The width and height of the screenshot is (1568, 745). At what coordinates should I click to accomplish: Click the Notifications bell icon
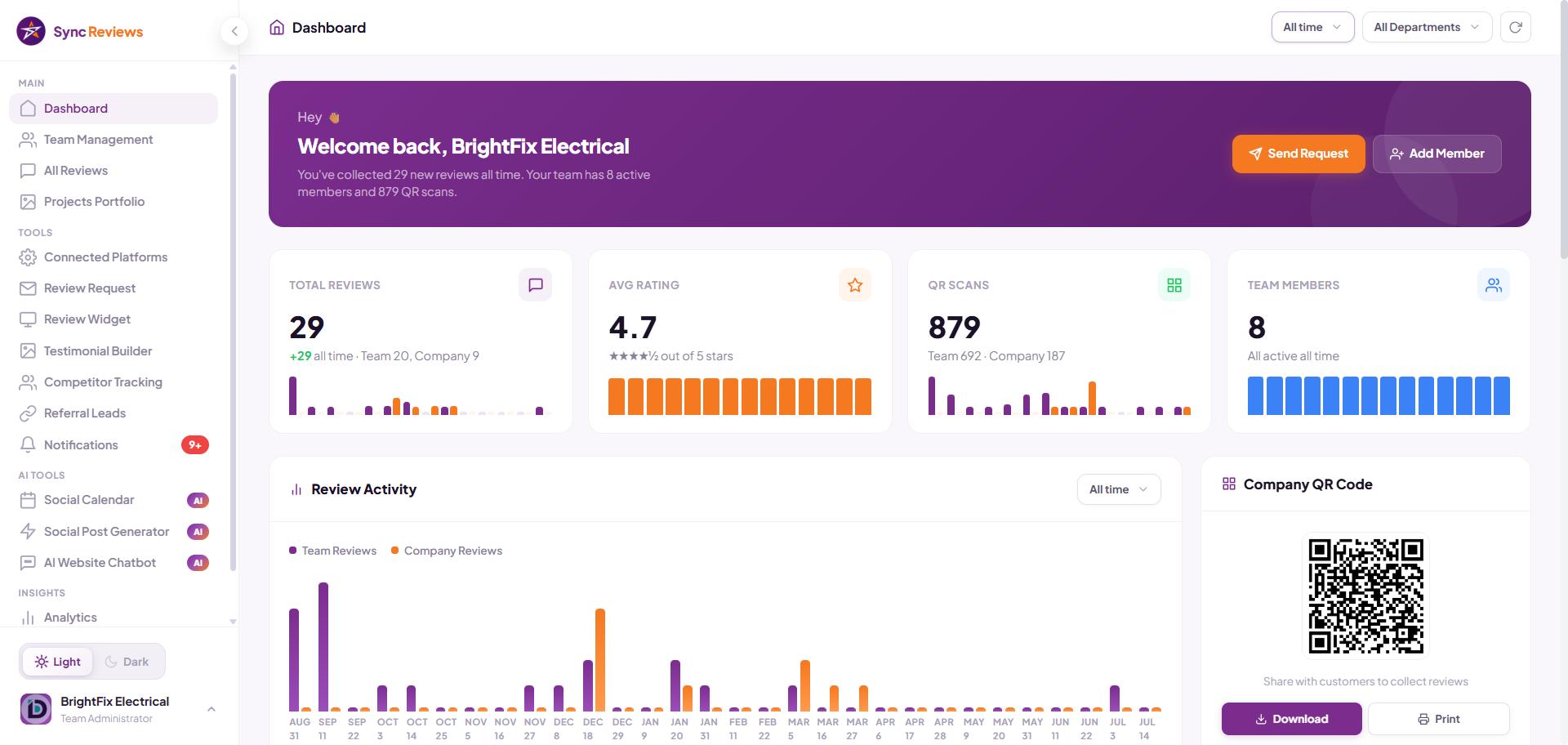pos(28,444)
